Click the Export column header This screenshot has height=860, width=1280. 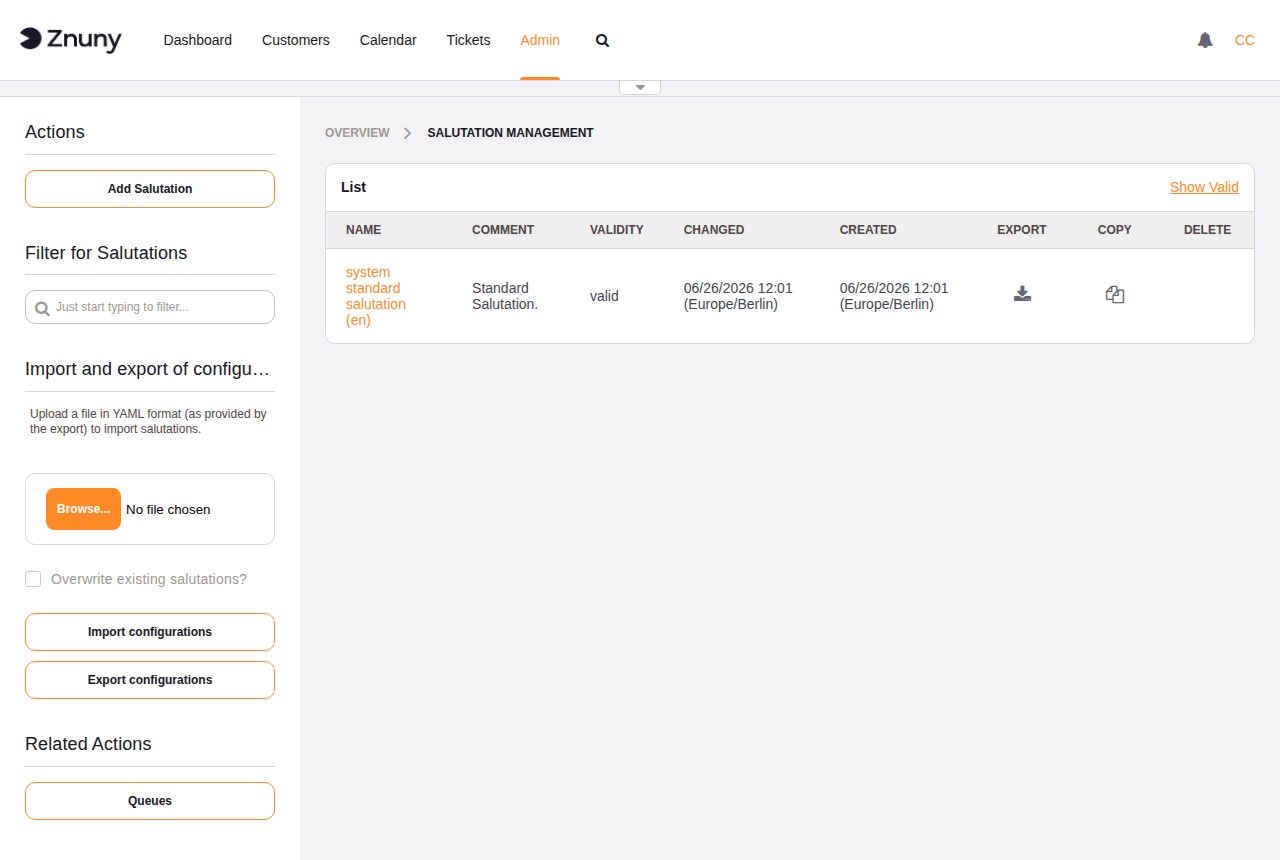click(x=1022, y=230)
